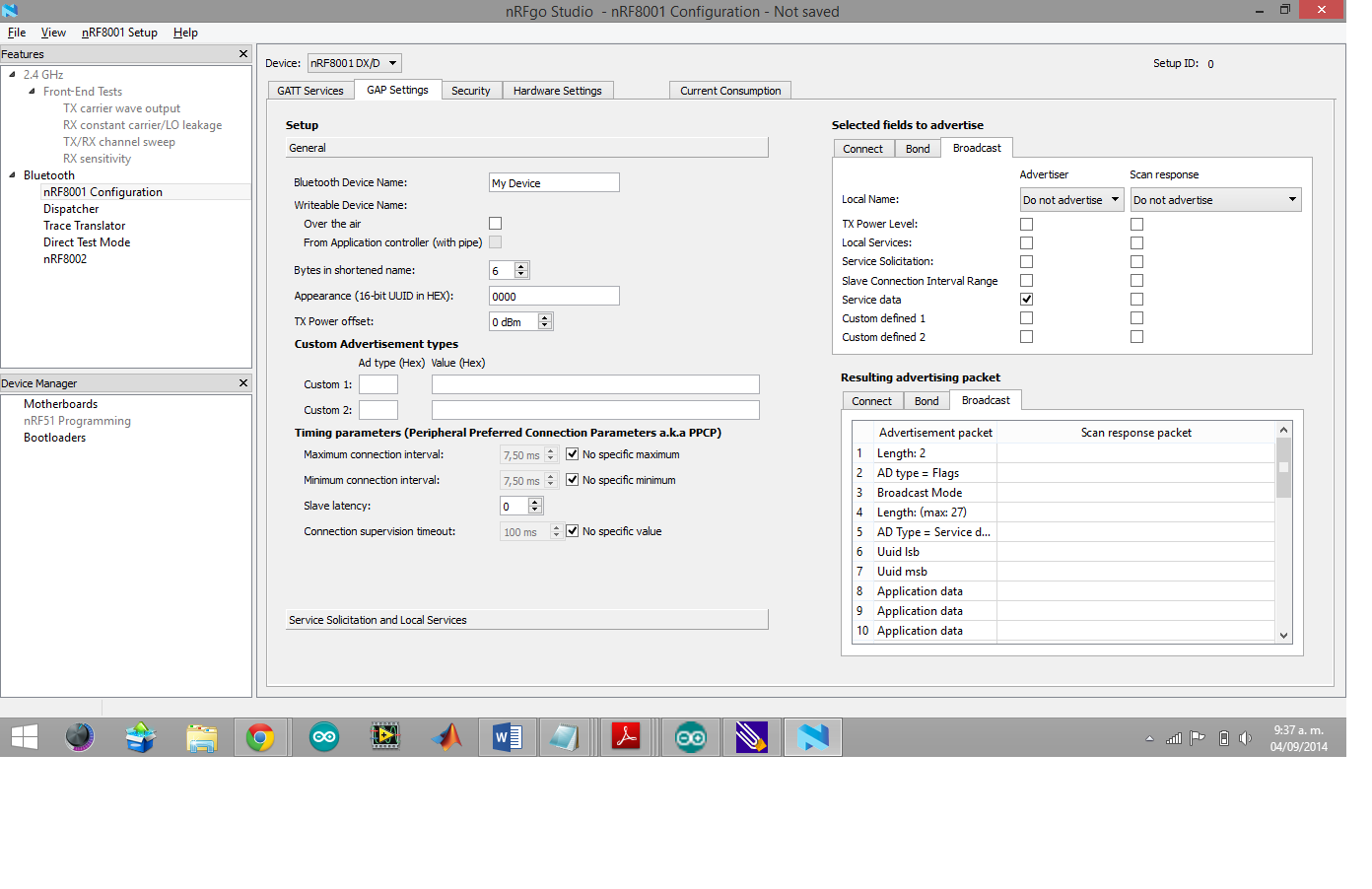Image resolution: width=1372 pixels, height=889 pixels.
Task: Switch to the GATT Services tab
Action: (310, 91)
